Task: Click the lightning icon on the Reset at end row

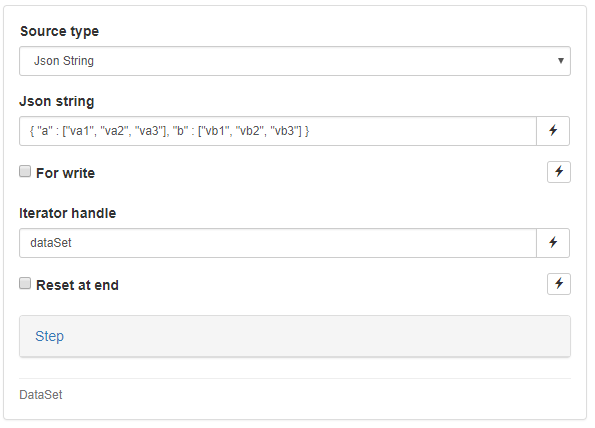Action: tap(559, 284)
